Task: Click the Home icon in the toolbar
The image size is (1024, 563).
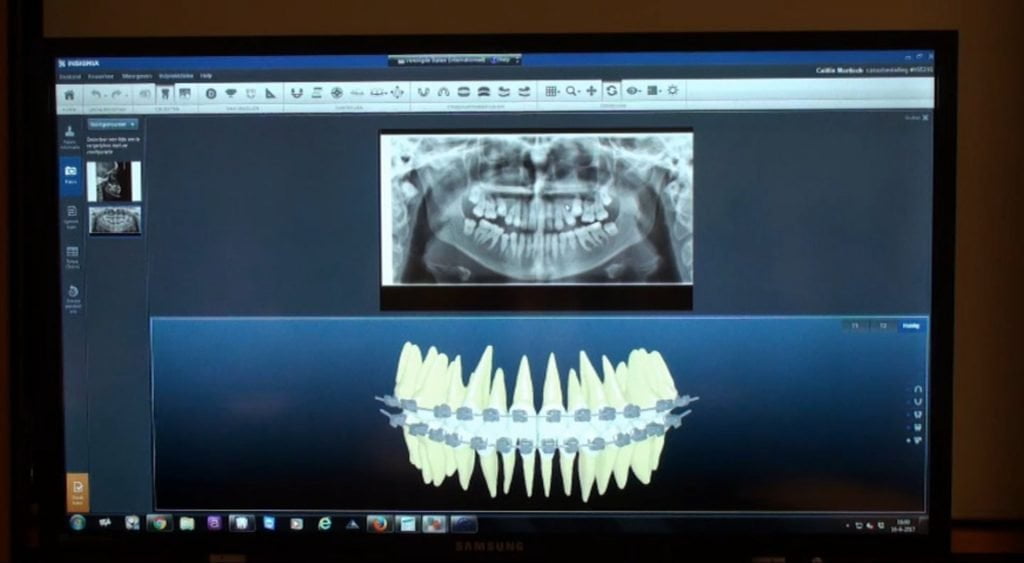Action: tap(69, 93)
